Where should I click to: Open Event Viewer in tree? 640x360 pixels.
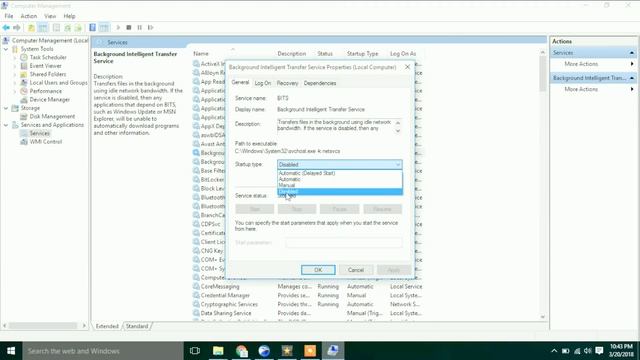(45, 66)
